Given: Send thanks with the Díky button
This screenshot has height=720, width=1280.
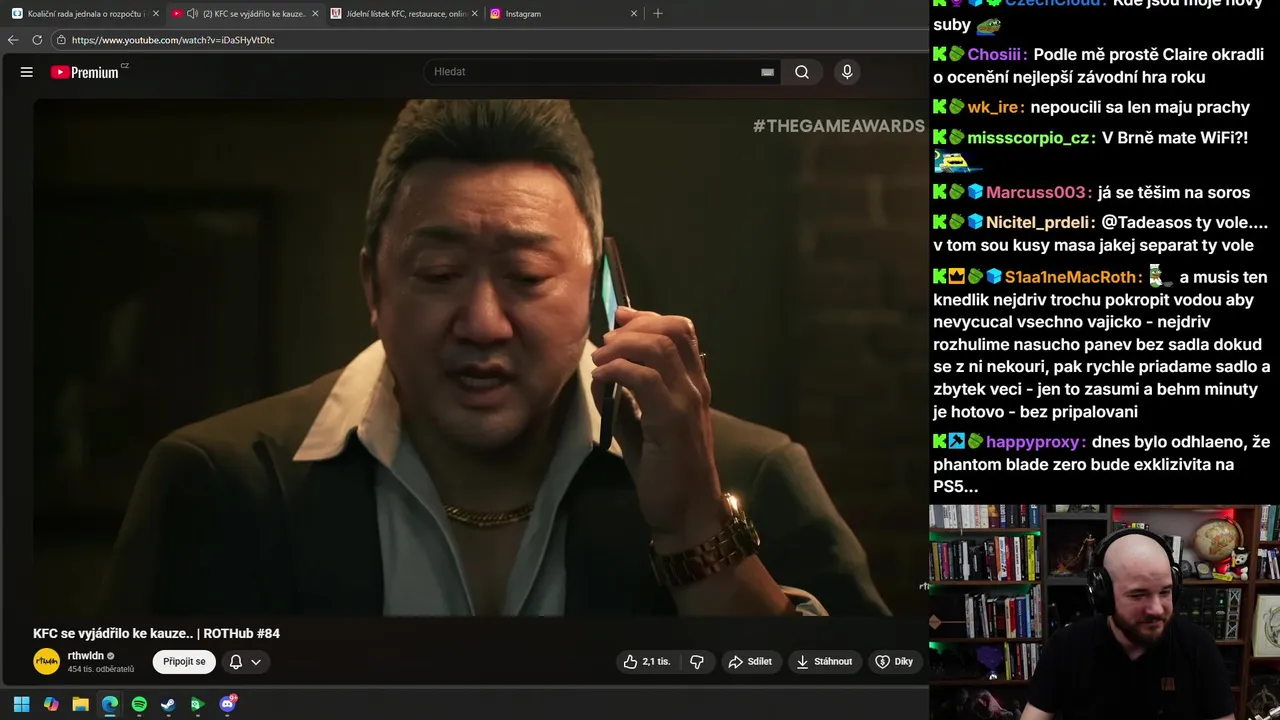Looking at the screenshot, I should tap(894, 662).
